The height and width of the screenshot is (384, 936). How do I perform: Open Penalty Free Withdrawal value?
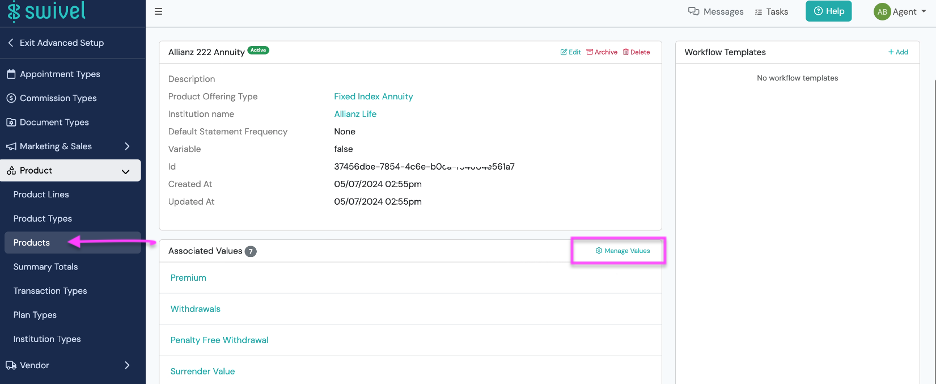[x=219, y=340]
